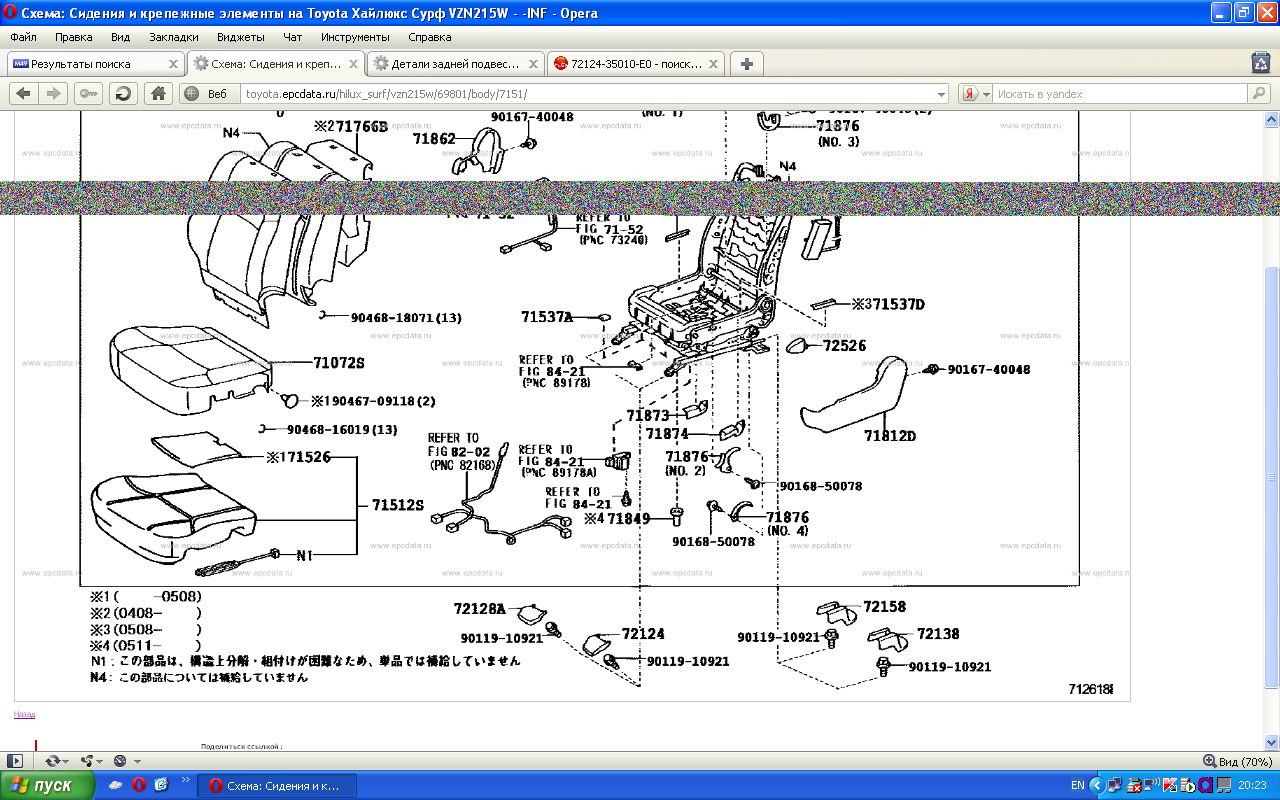This screenshot has height=800, width=1280.
Task: Click part number 72526 in diagram
Action: click(x=844, y=346)
